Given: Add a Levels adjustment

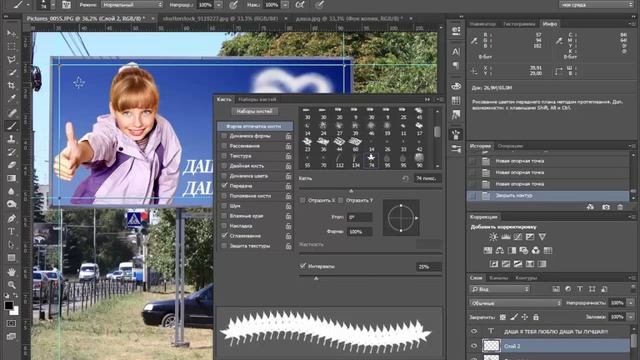Looking at the screenshot, I should click(x=506, y=237).
